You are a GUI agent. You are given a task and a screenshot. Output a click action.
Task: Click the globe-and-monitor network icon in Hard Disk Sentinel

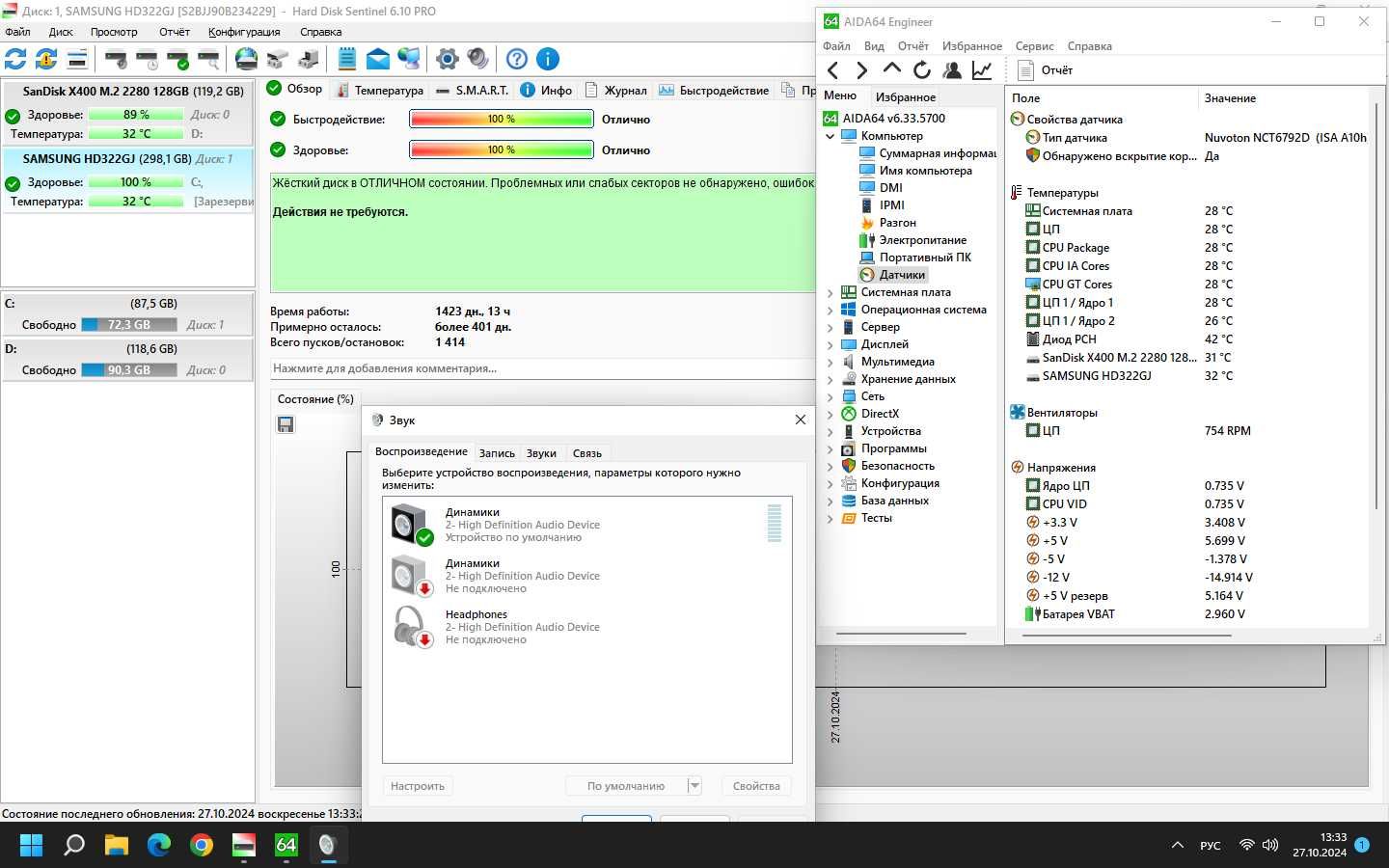tap(409, 59)
